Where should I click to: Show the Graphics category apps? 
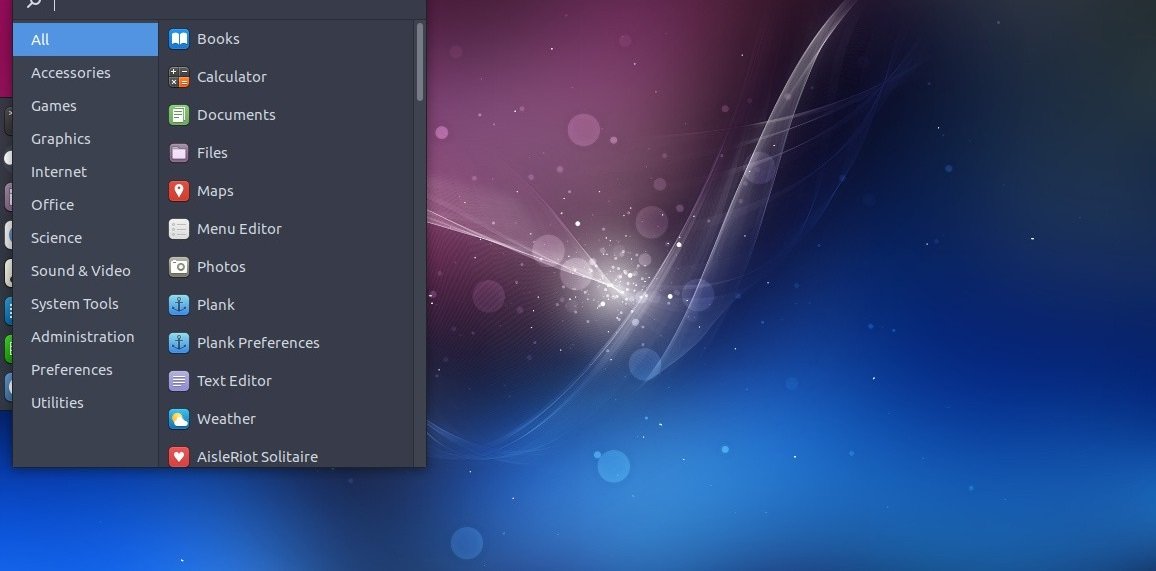[x=61, y=139]
